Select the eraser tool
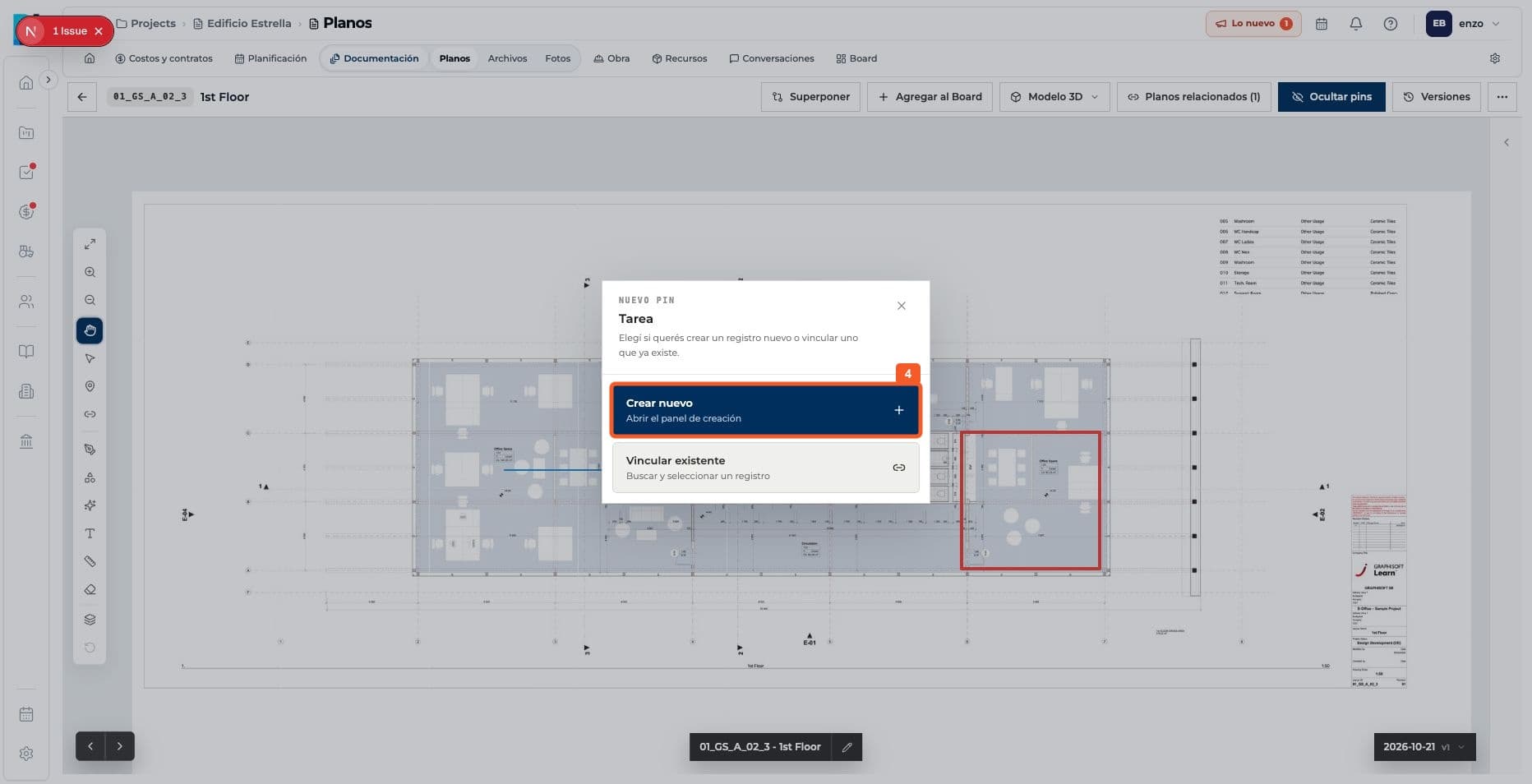 (90, 589)
